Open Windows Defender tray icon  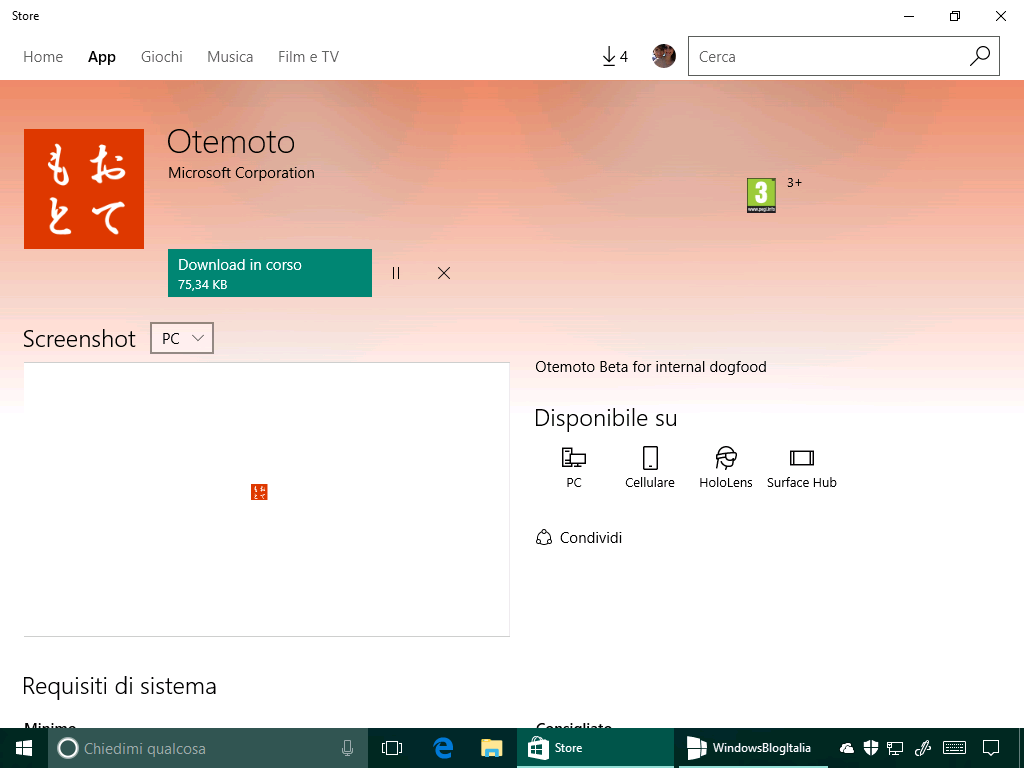(x=871, y=748)
